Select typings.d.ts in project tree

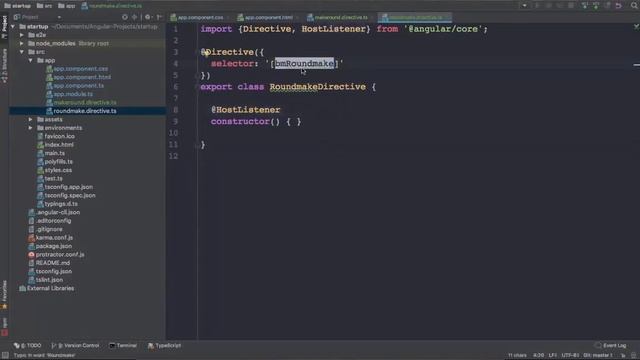pyautogui.click(x=61, y=204)
